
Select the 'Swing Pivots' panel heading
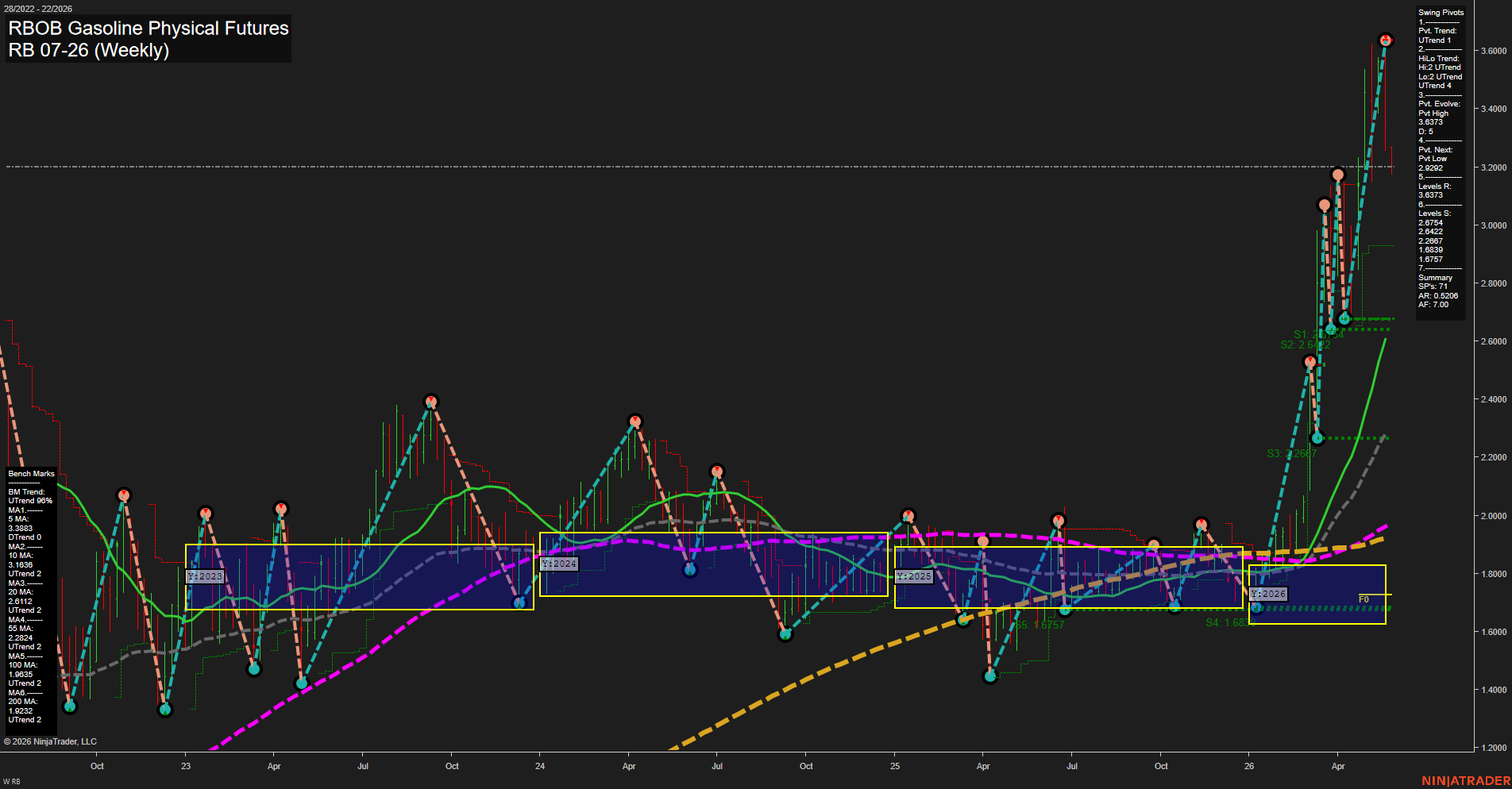click(x=1441, y=13)
